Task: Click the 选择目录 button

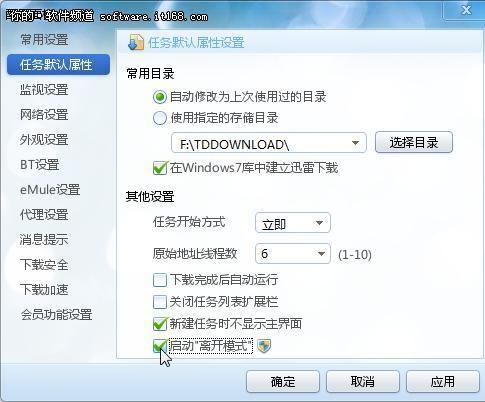Action: click(414, 142)
